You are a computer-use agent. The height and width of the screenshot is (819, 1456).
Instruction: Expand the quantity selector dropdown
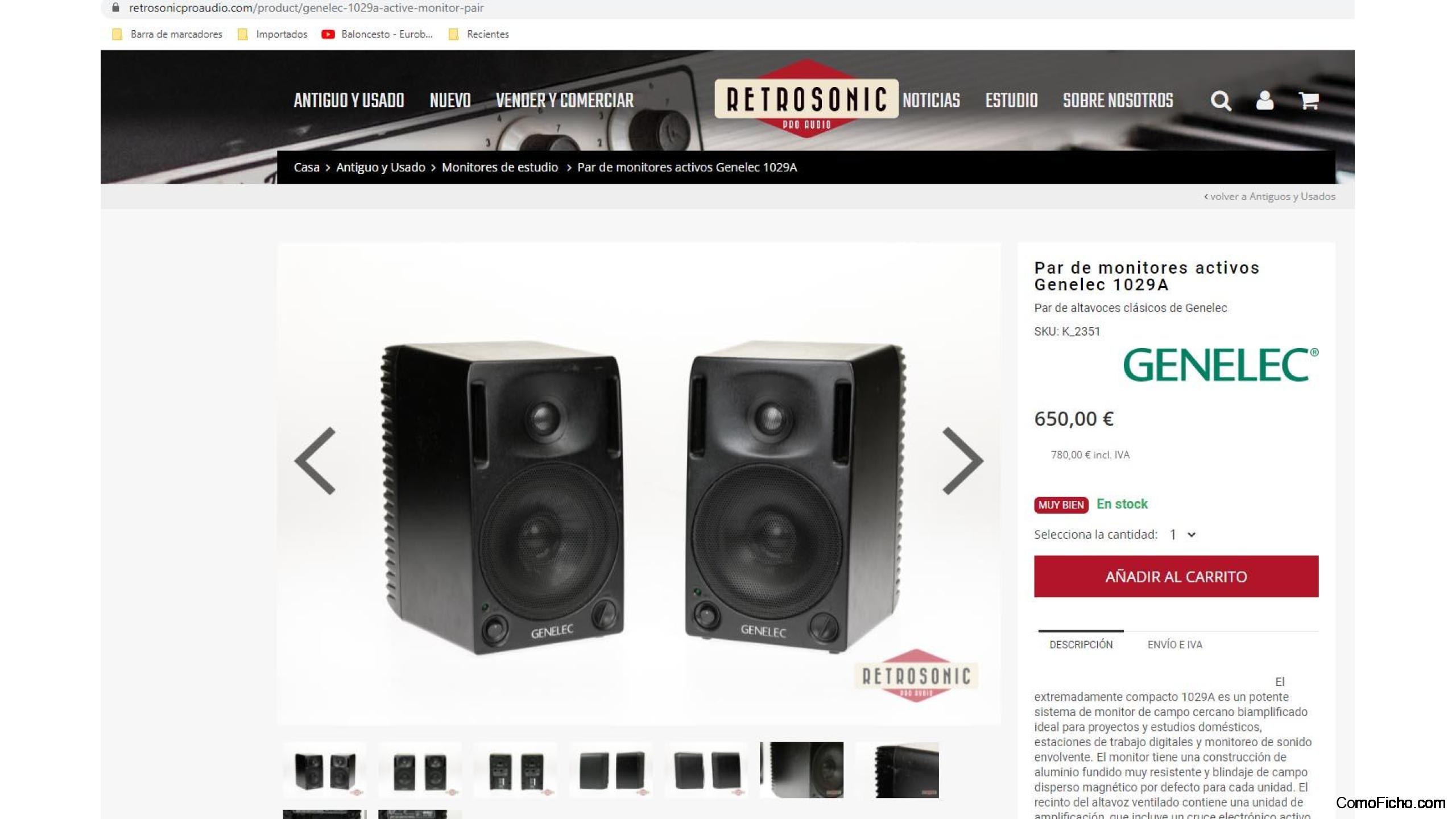(x=1182, y=535)
